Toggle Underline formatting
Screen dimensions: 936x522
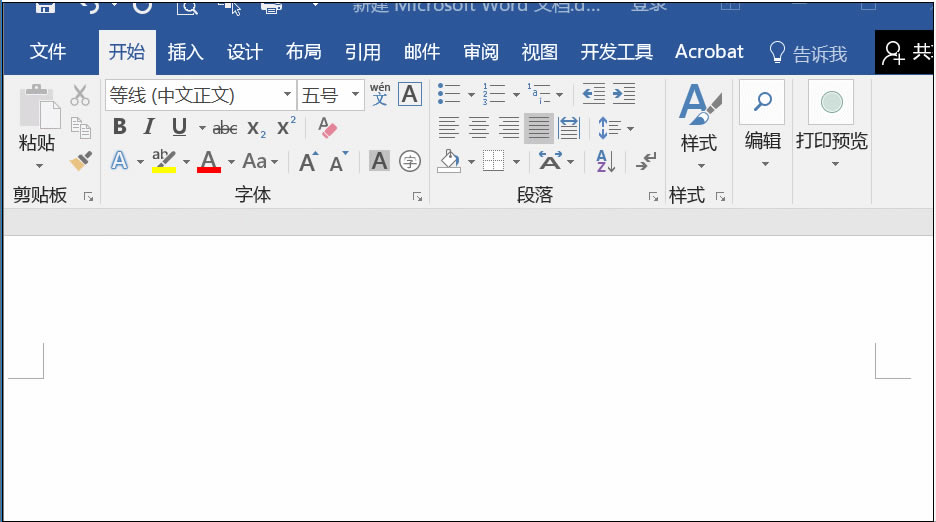coord(179,127)
